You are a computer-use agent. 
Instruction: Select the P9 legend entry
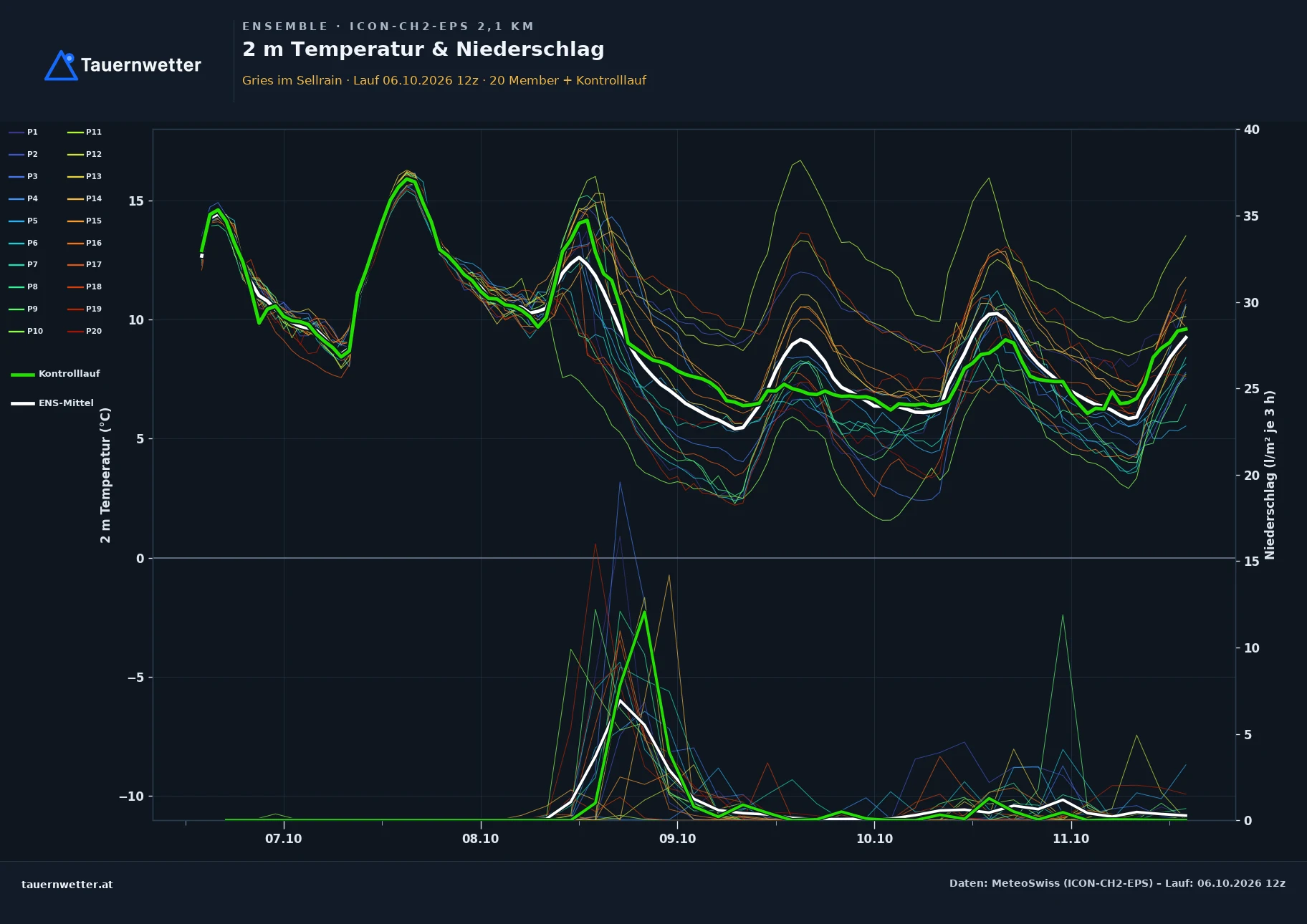coord(24,309)
